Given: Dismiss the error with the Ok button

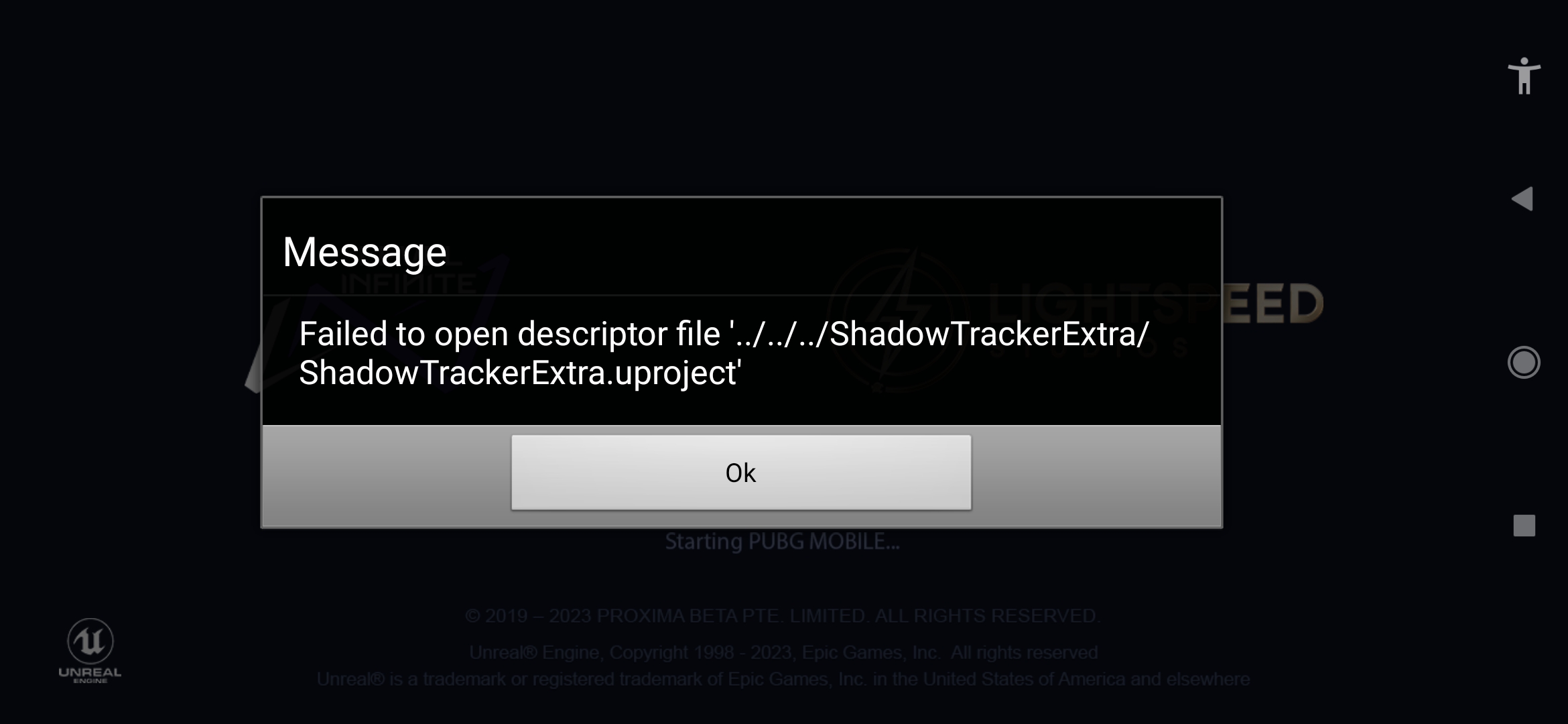Looking at the screenshot, I should coord(741,473).
